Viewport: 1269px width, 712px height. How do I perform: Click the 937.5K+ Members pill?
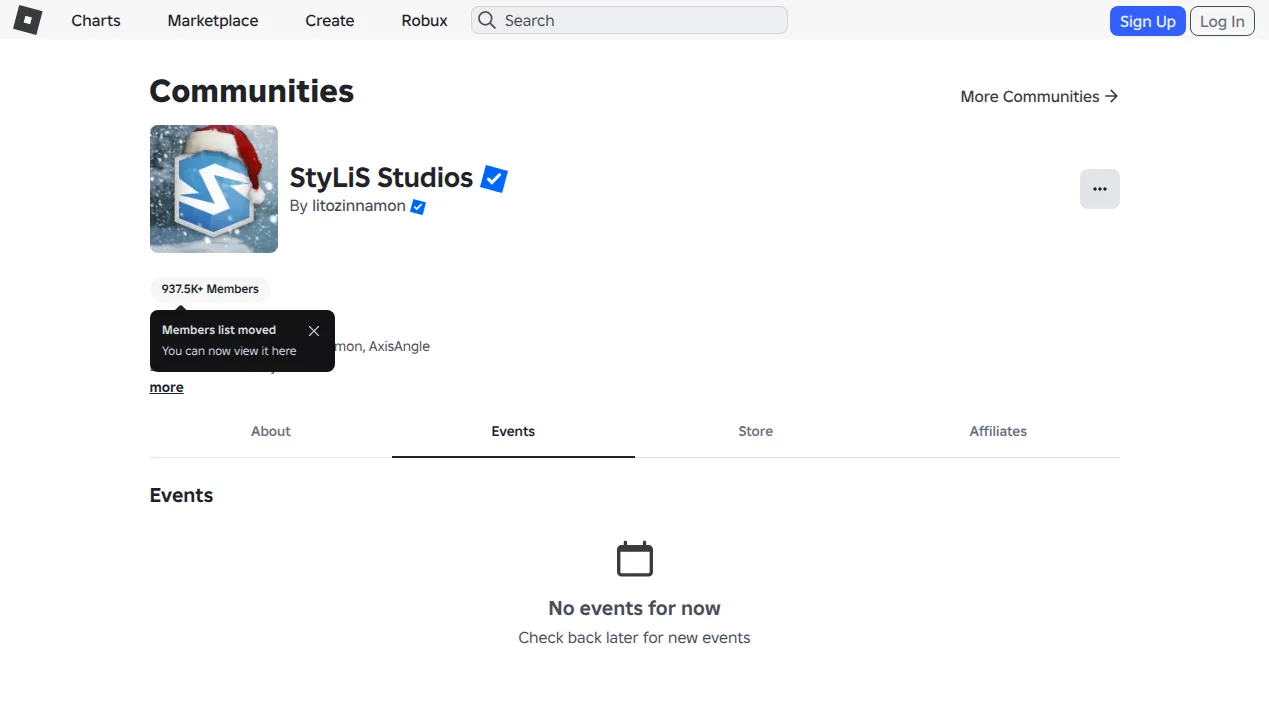point(210,289)
